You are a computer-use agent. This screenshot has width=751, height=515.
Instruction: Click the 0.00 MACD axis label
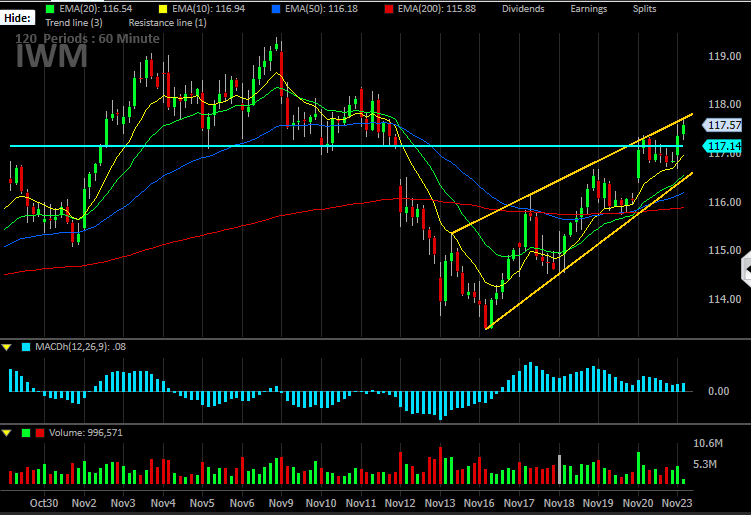point(718,391)
